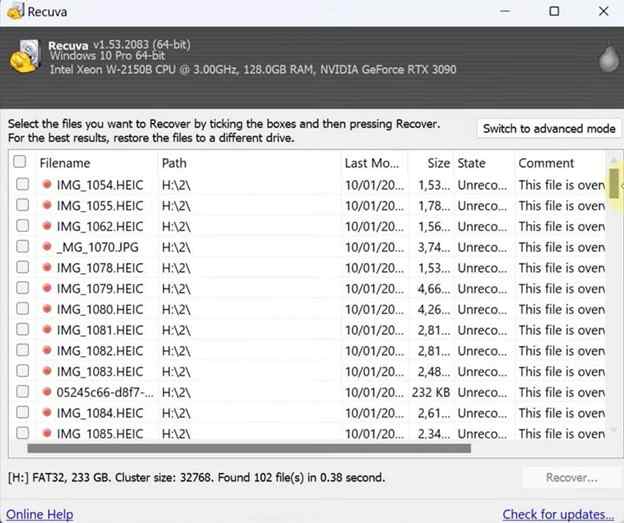Tick the select-all checkbox in header row
The image size is (624, 523).
click(20, 162)
